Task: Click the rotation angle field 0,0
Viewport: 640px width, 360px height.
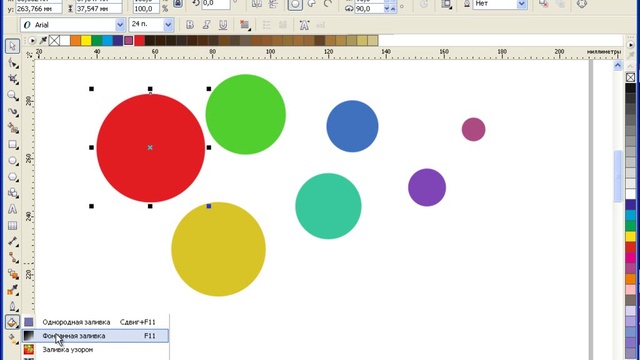Action: click(216, 4)
